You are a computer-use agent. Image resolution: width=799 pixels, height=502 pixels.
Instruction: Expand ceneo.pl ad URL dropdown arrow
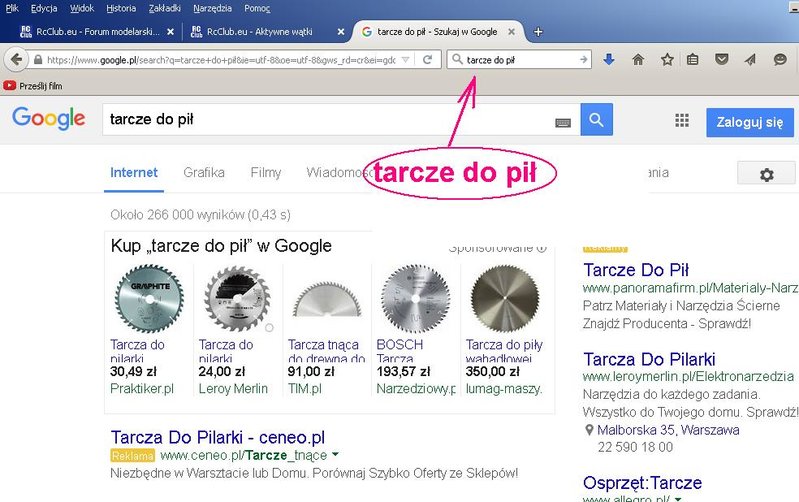point(335,454)
